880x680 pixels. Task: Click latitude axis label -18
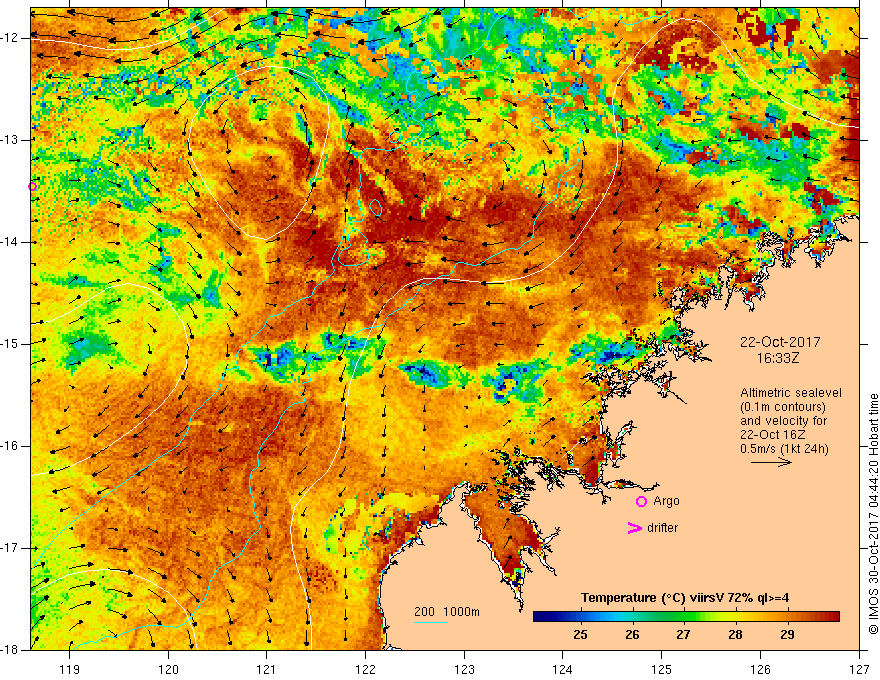11,650
